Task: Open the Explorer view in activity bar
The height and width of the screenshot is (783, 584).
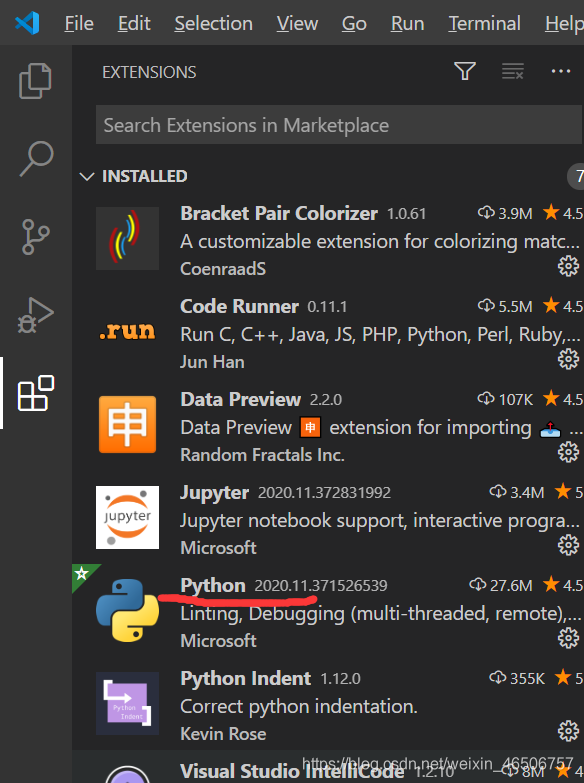Action: click(x=35, y=80)
